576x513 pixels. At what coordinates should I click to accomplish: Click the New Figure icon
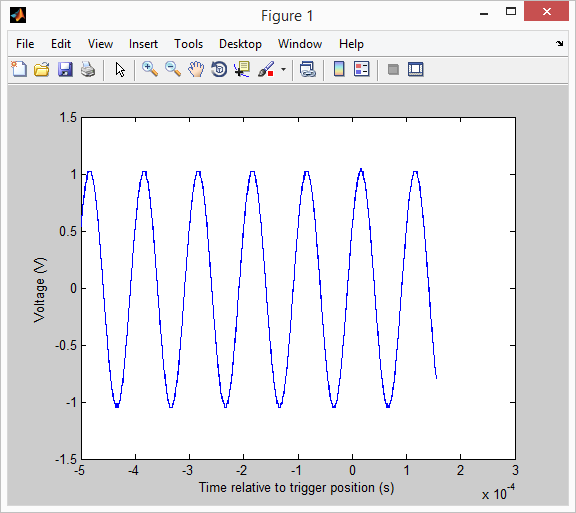tap(19, 69)
